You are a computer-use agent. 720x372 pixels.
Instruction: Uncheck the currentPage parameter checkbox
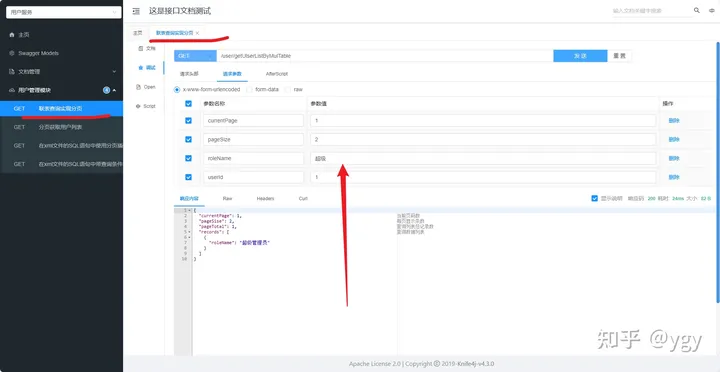point(188,120)
